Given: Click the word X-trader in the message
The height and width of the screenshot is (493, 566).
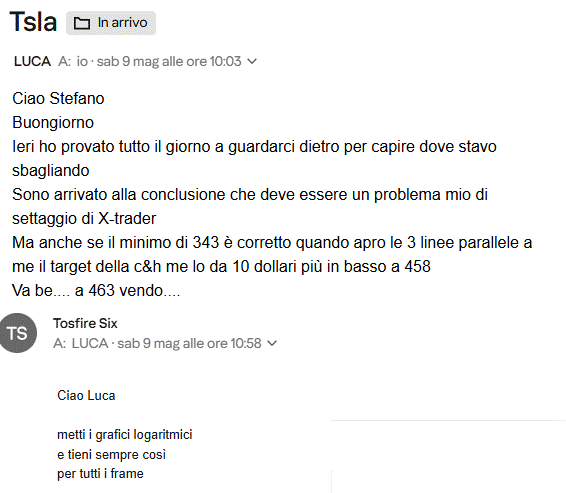Looking at the screenshot, I should (x=127, y=218).
